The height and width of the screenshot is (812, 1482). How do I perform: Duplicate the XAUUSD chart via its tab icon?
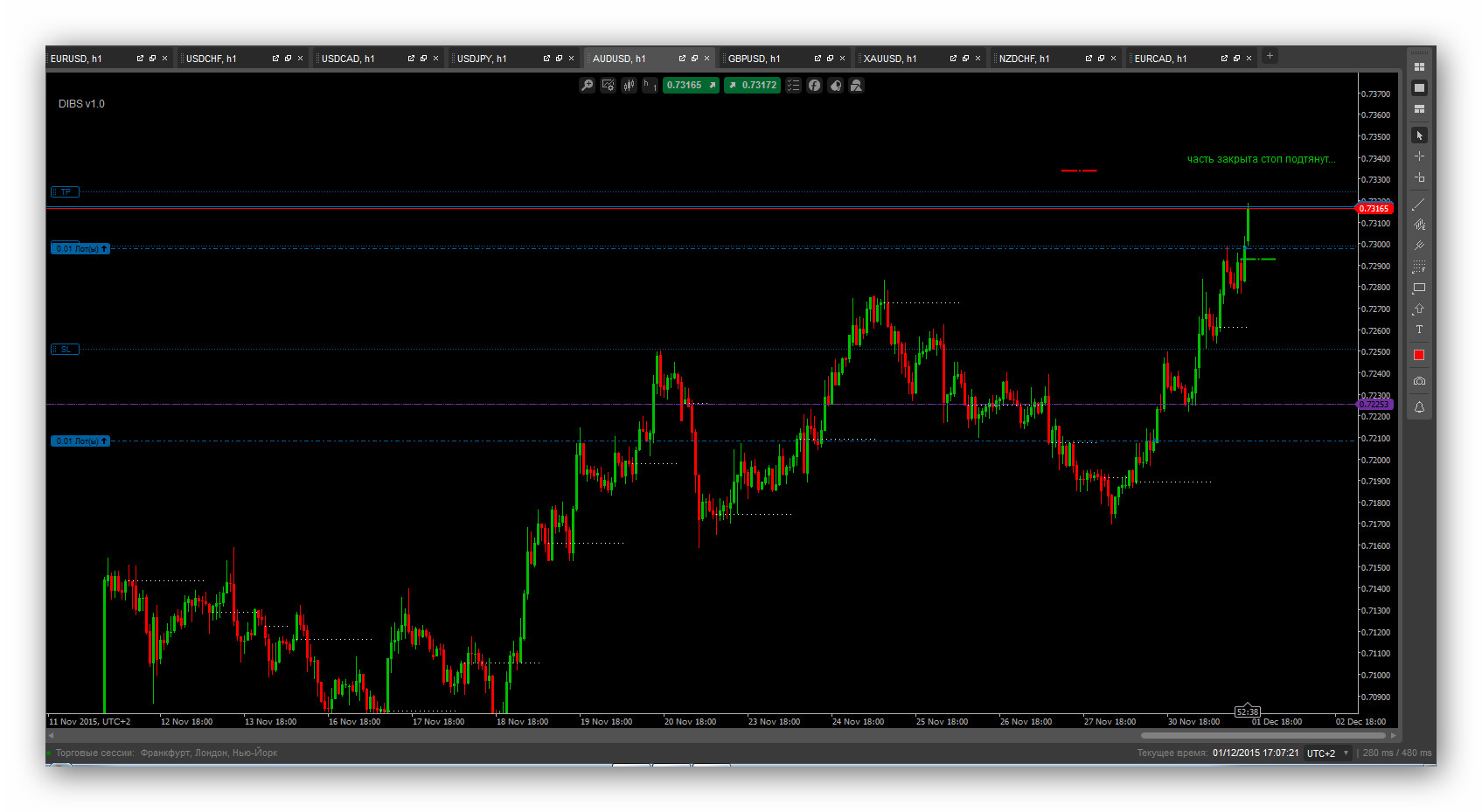click(x=965, y=59)
